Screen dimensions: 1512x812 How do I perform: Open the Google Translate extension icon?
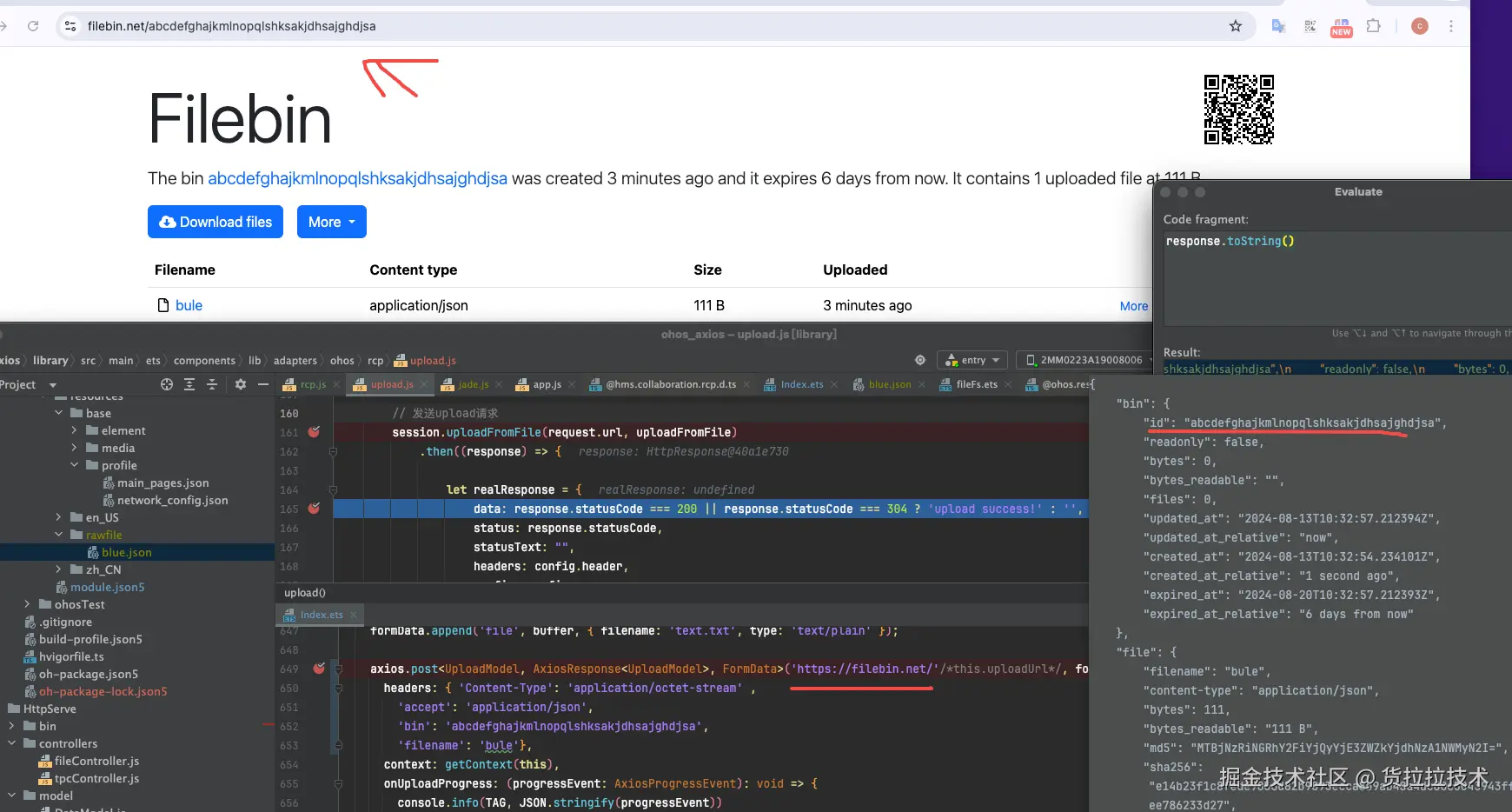click(1278, 26)
